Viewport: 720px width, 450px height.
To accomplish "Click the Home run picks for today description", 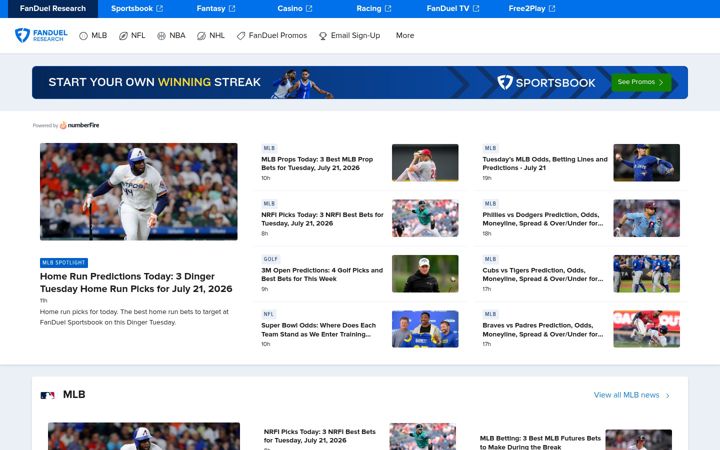I will click(134, 317).
